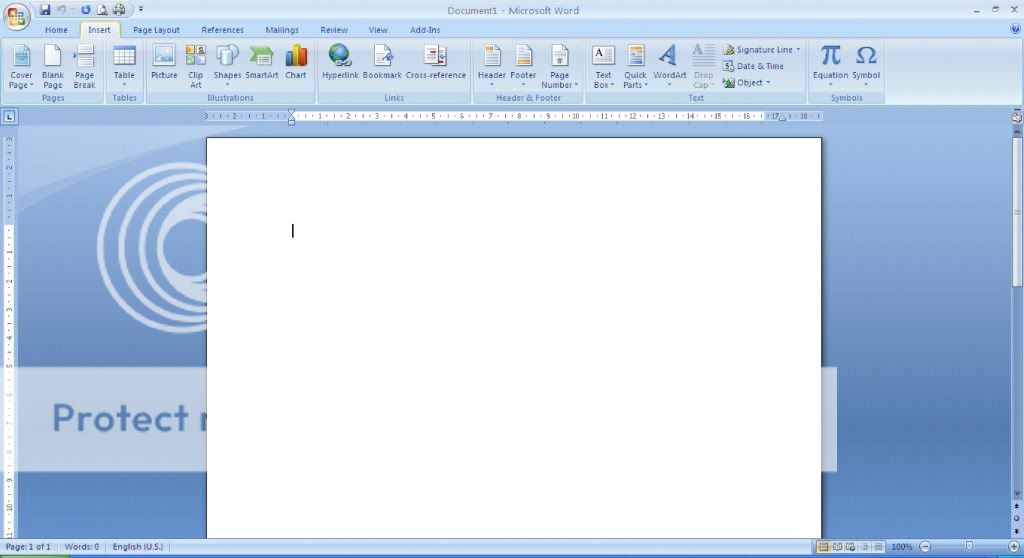This screenshot has width=1024, height=558.
Task: Click the Words: 0 status indicator
Action: point(82,547)
